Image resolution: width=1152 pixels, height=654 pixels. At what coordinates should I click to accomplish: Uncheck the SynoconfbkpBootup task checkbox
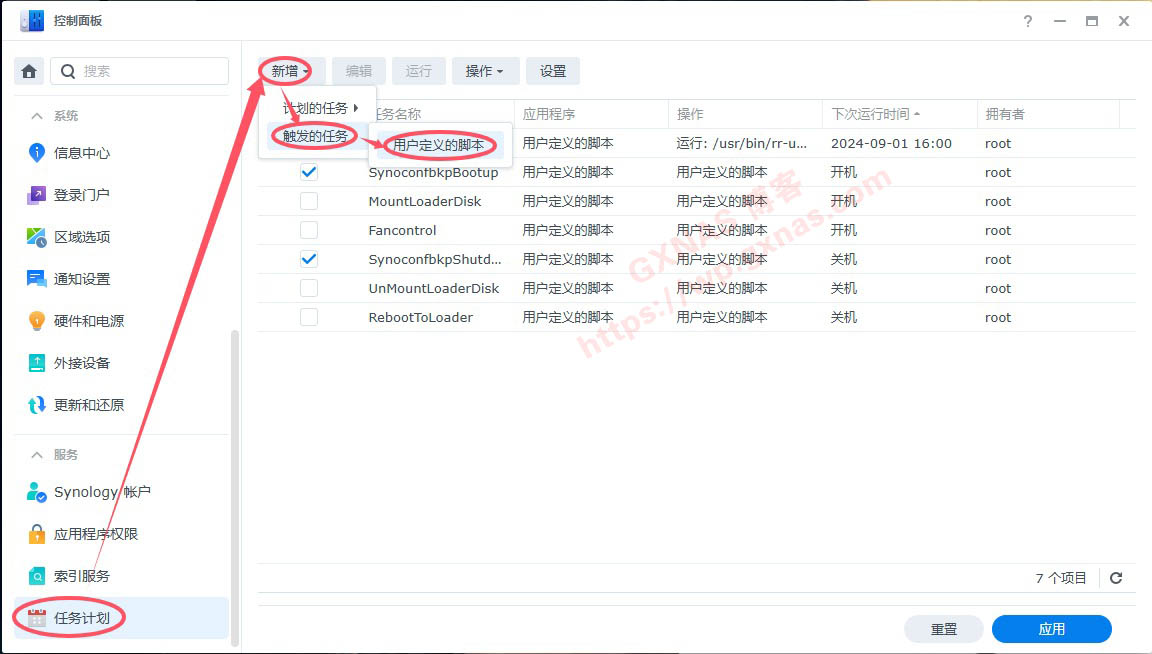309,172
